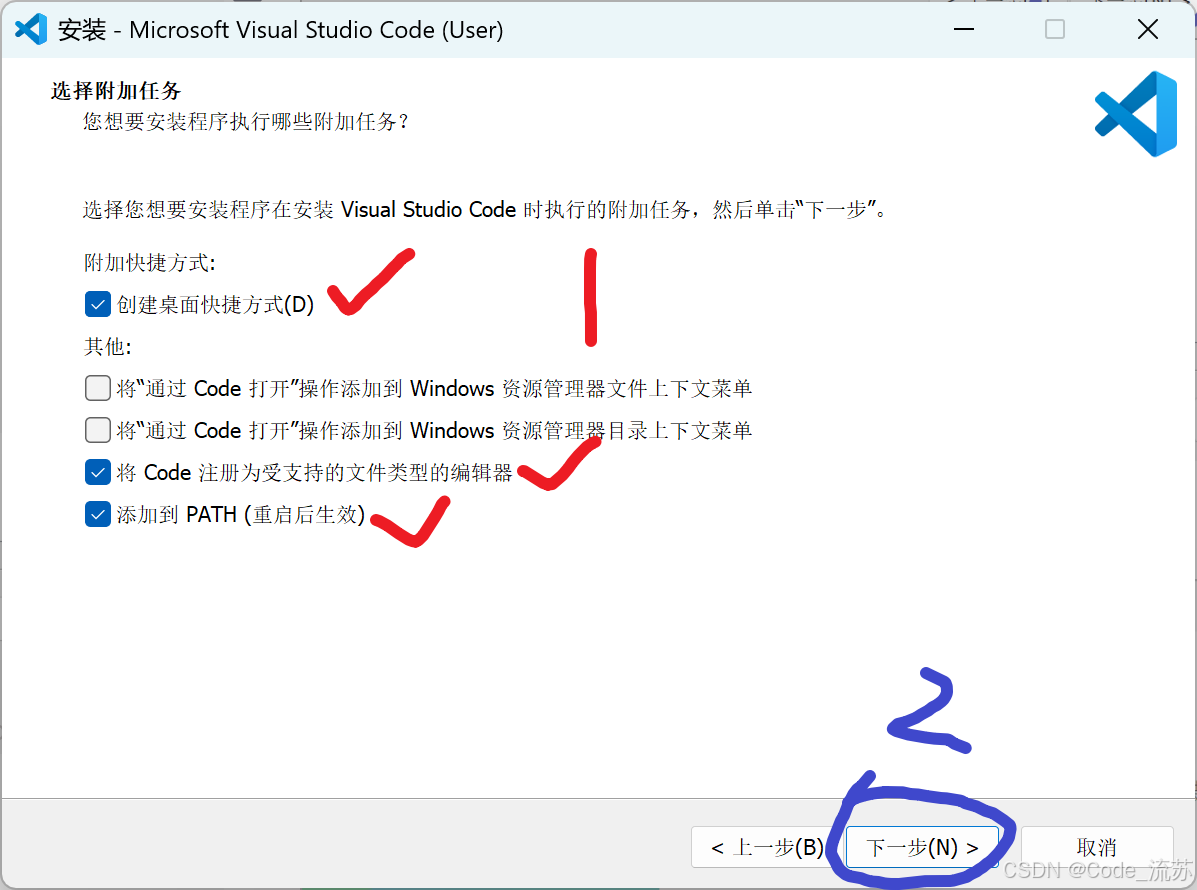This screenshot has width=1197, height=890.
Task: Minimize the installer window
Action: [964, 30]
